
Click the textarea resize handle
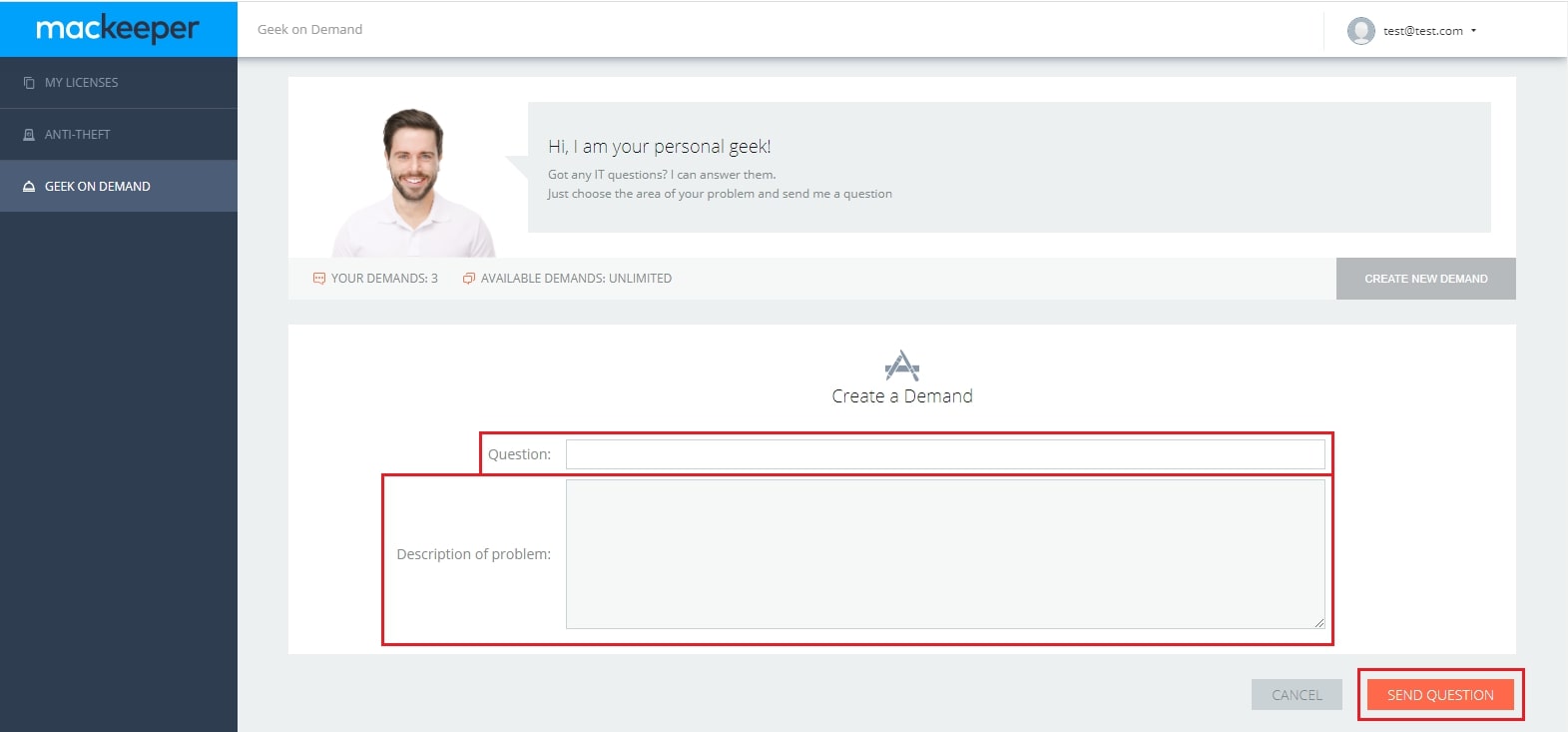click(1318, 622)
